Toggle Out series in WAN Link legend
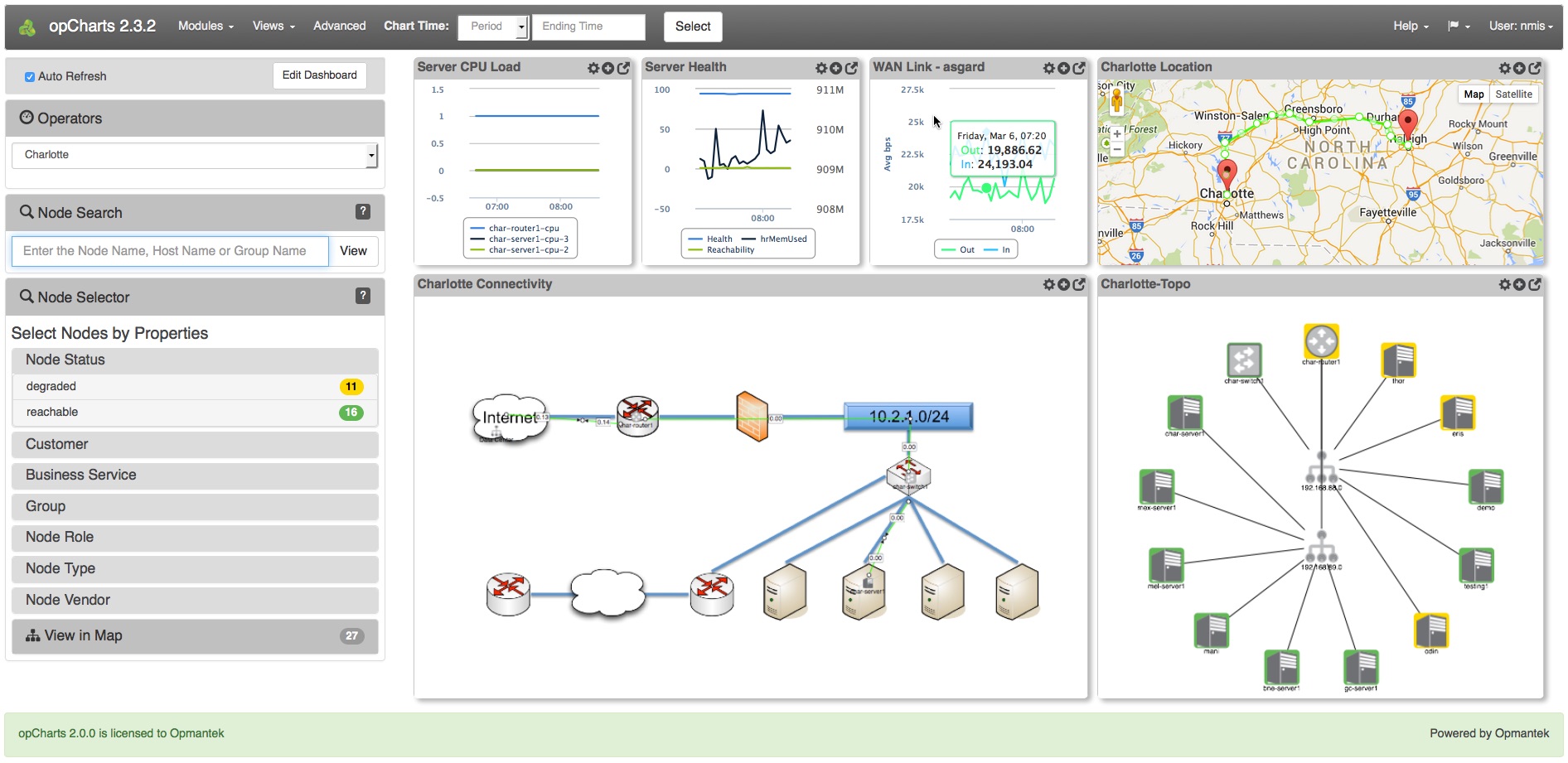1568x763 pixels. click(x=958, y=249)
